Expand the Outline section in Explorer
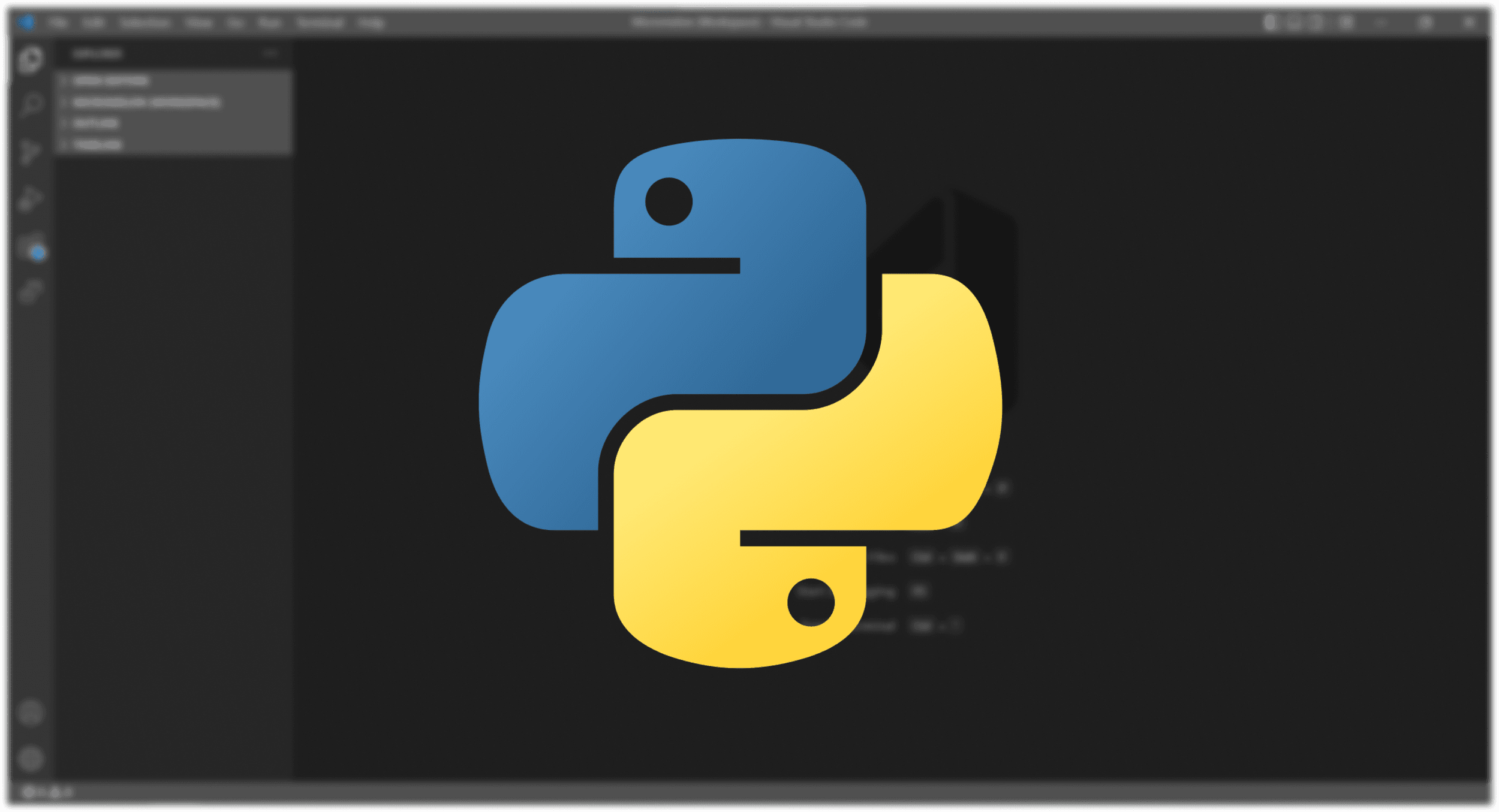This screenshot has height=812, width=1499. click(96, 123)
